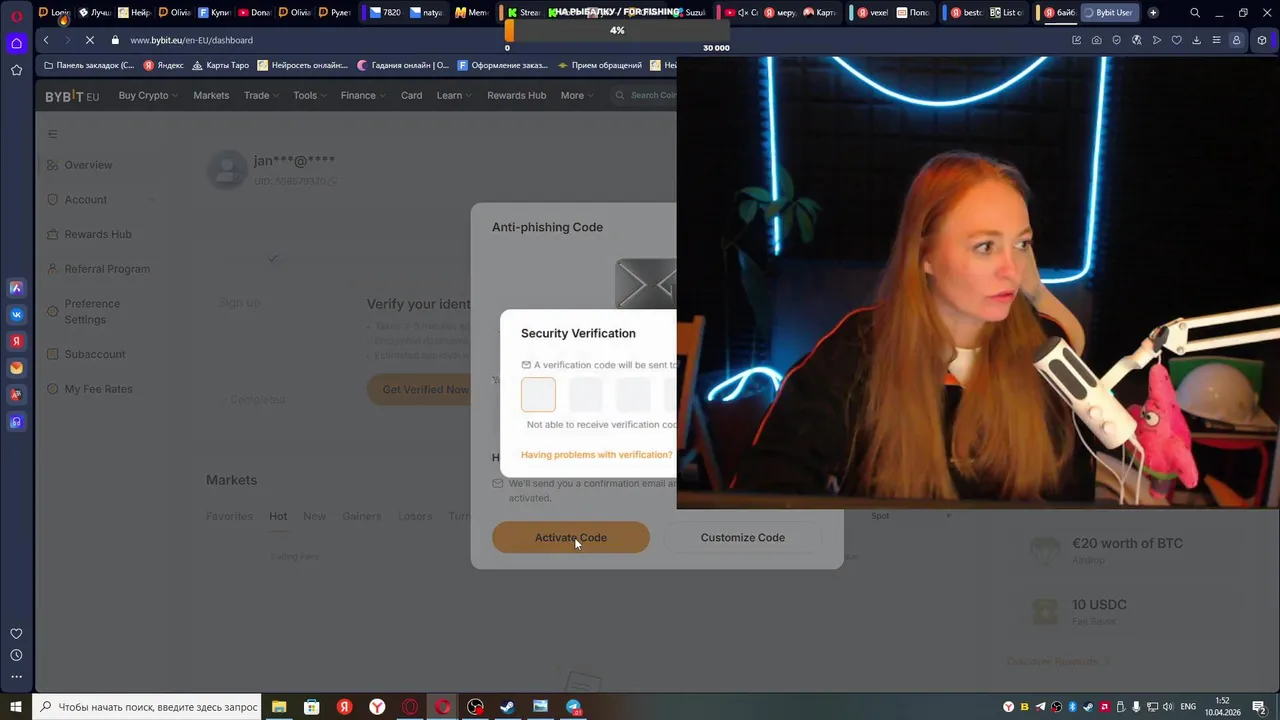Open Overview in the Bybit sidebar
Image resolution: width=1280 pixels, height=720 pixels.
click(88, 165)
